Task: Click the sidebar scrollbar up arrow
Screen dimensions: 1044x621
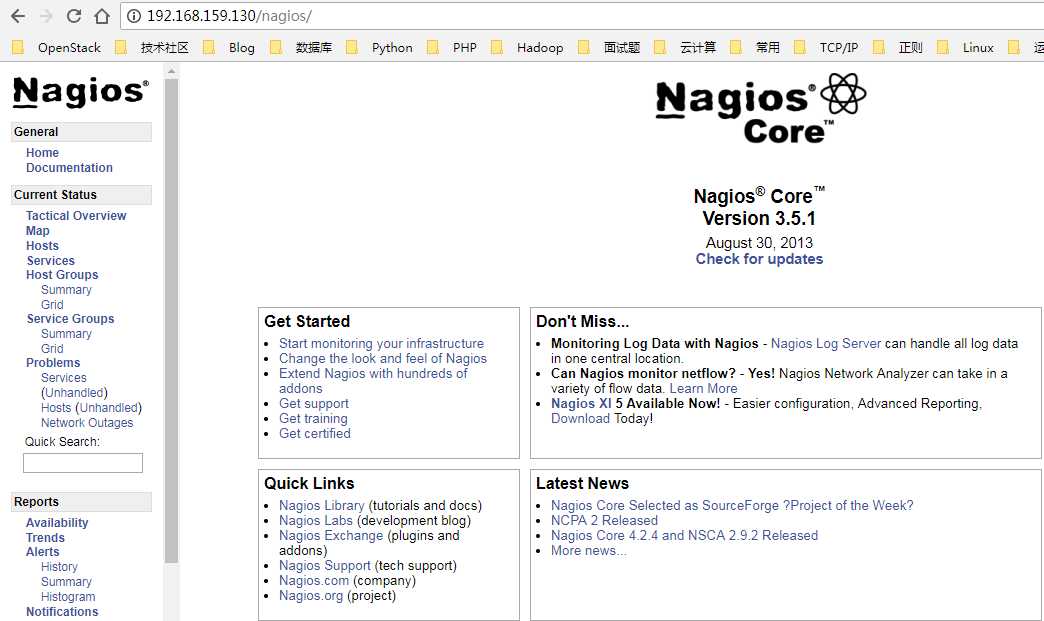Action: (171, 71)
